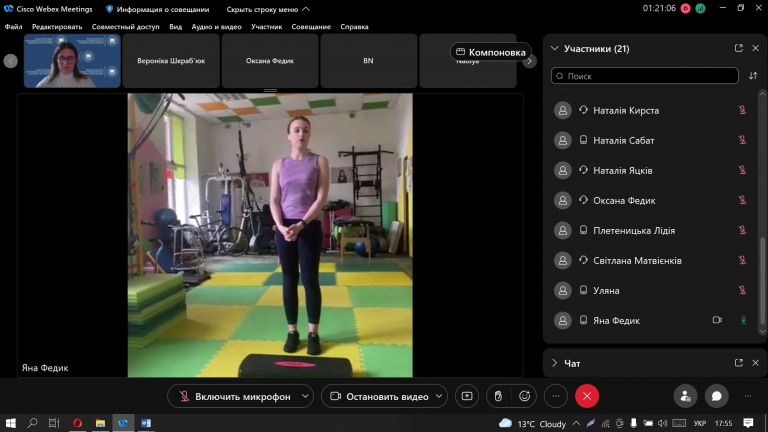Open the Совещание menu
Screen dimensions: 768x432
(x=311, y=26)
